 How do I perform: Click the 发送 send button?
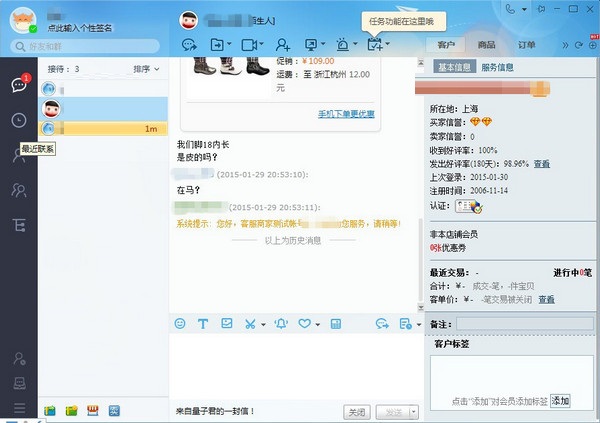pos(393,412)
